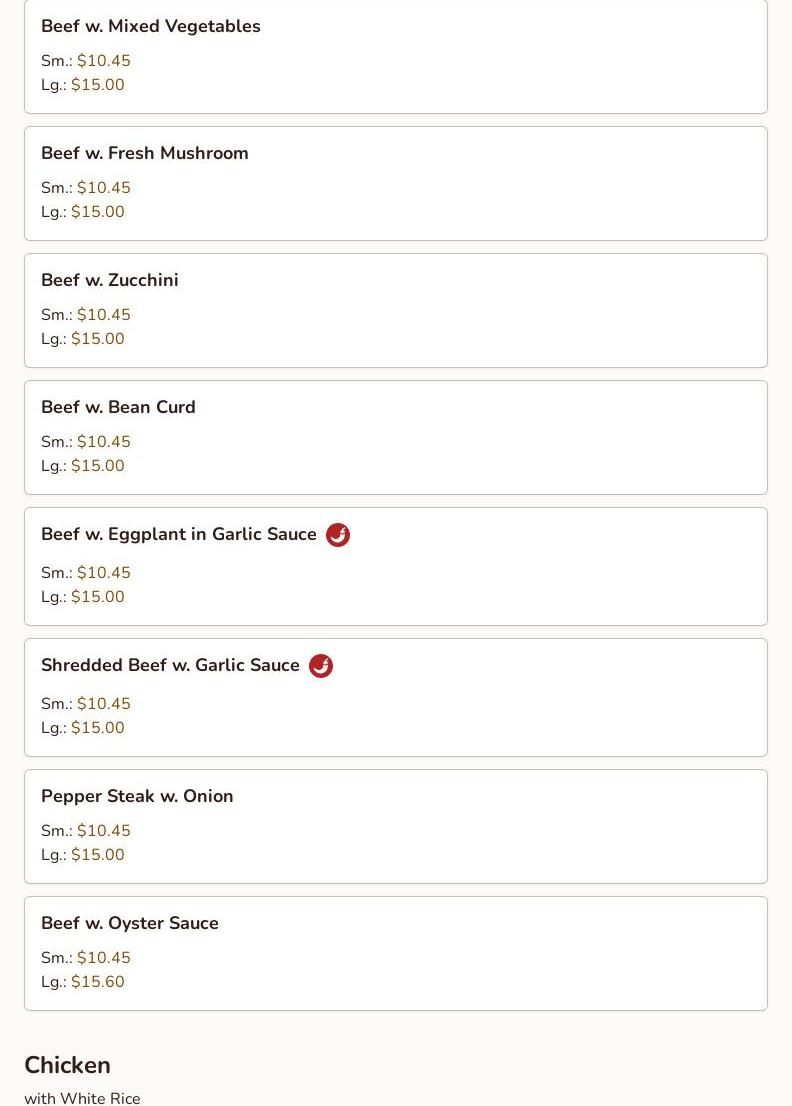Image resolution: width=792 pixels, height=1106 pixels.
Task: Click large price of Beef w. Eggplant
Action: (97, 597)
